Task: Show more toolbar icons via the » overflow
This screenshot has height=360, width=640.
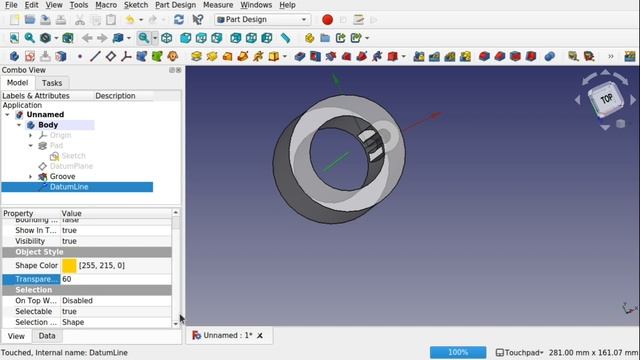Action: click(611, 56)
